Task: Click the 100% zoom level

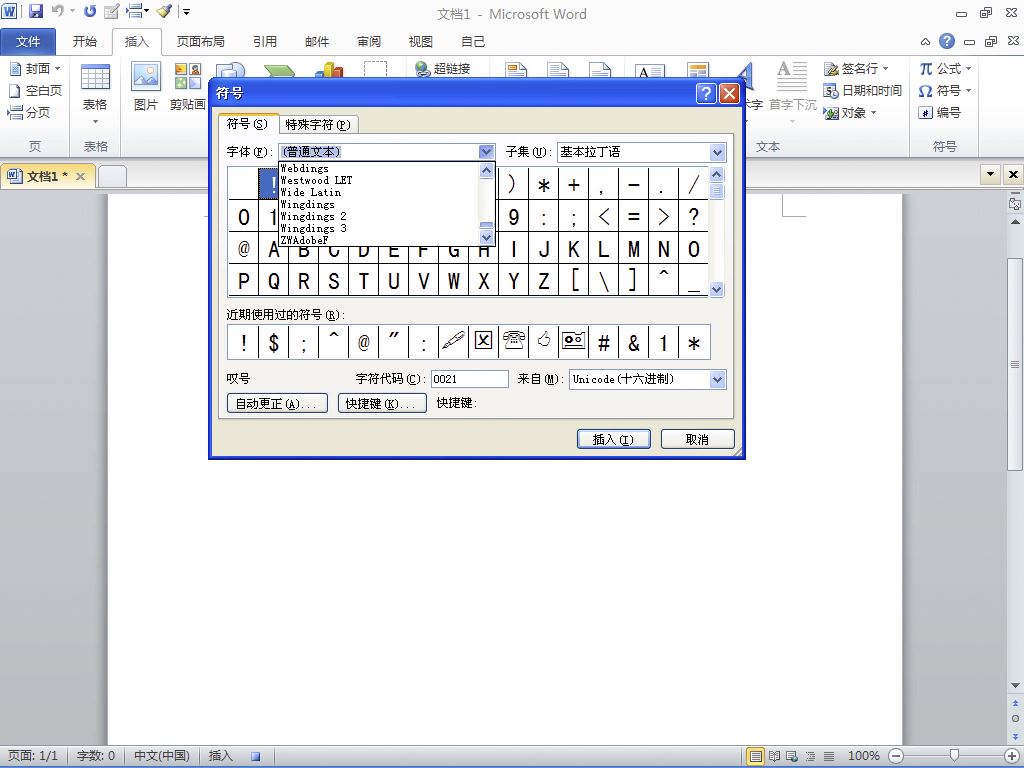Action: click(863, 756)
